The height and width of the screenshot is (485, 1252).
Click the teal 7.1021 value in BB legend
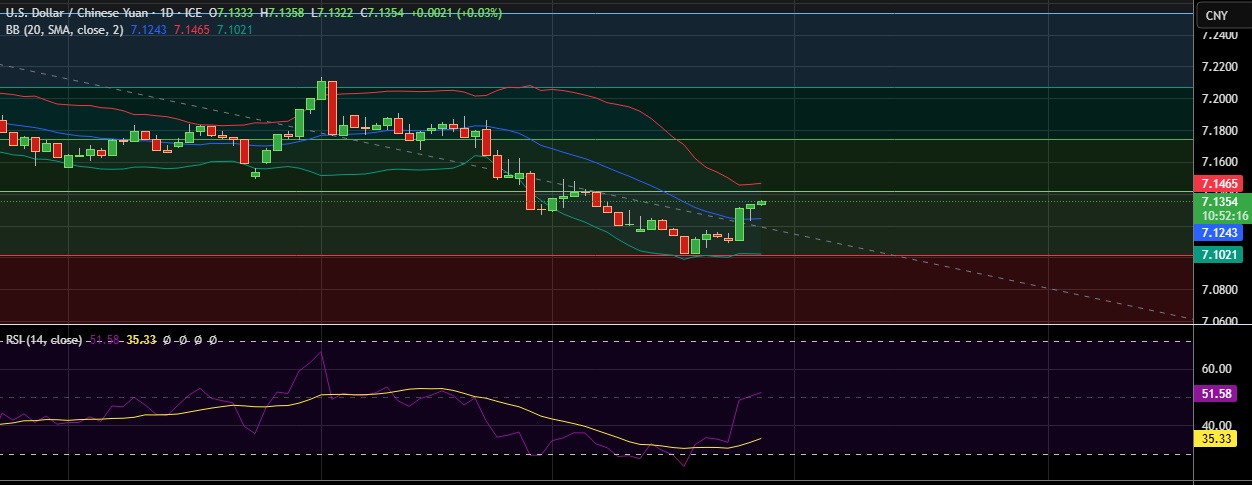click(x=234, y=30)
